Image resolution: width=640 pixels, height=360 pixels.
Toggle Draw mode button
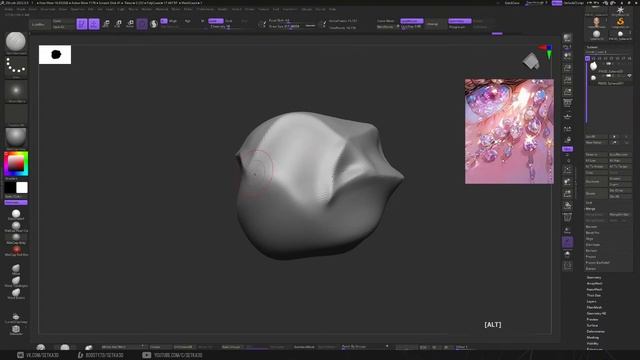tap(94, 24)
